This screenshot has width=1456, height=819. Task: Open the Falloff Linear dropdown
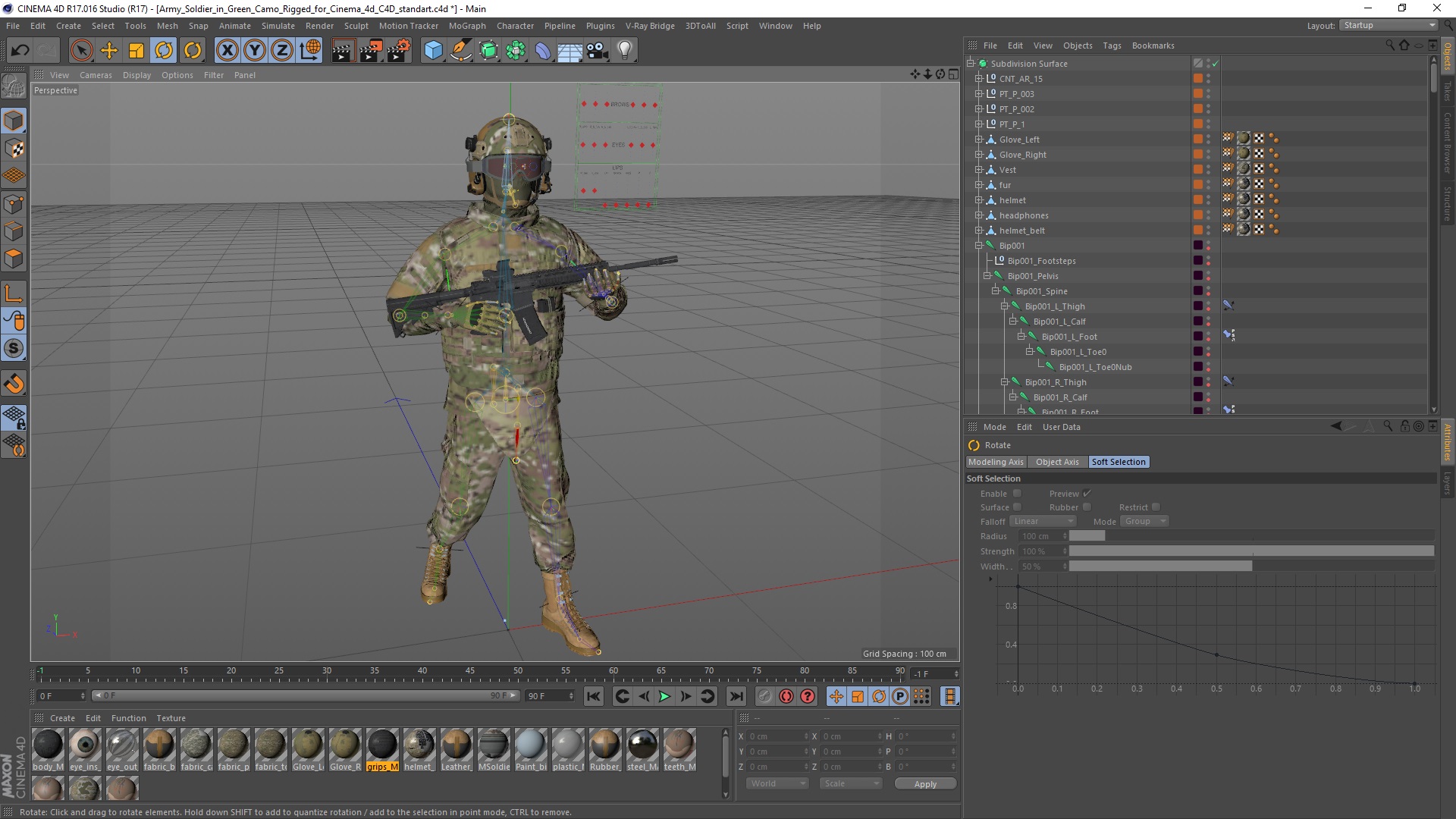click(1043, 522)
